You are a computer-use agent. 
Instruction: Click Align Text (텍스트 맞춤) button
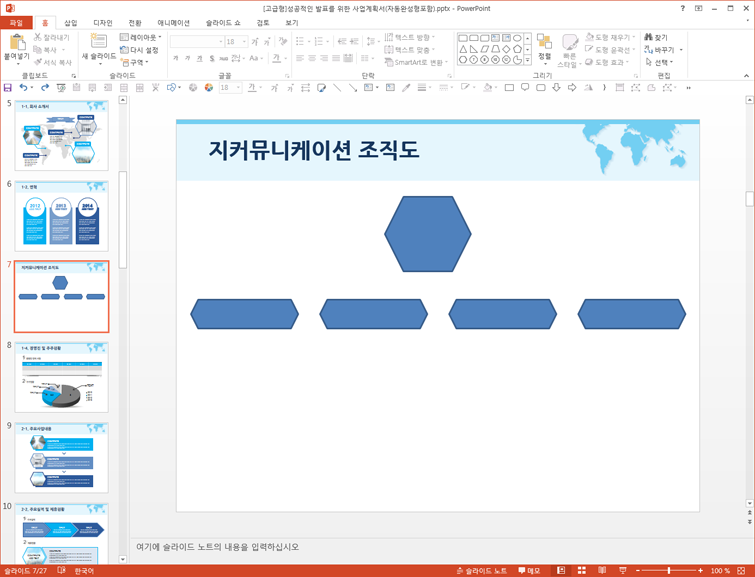coord(410,50)
